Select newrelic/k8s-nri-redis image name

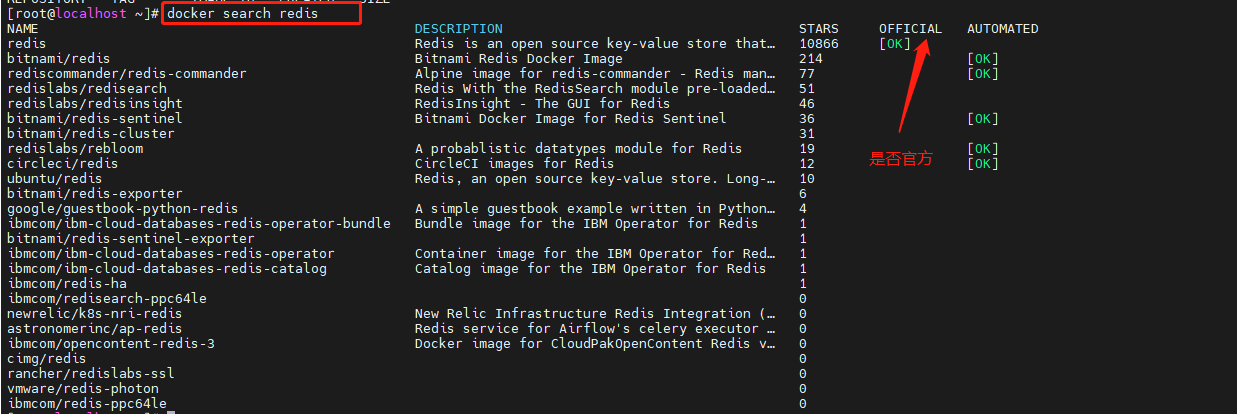94,314
